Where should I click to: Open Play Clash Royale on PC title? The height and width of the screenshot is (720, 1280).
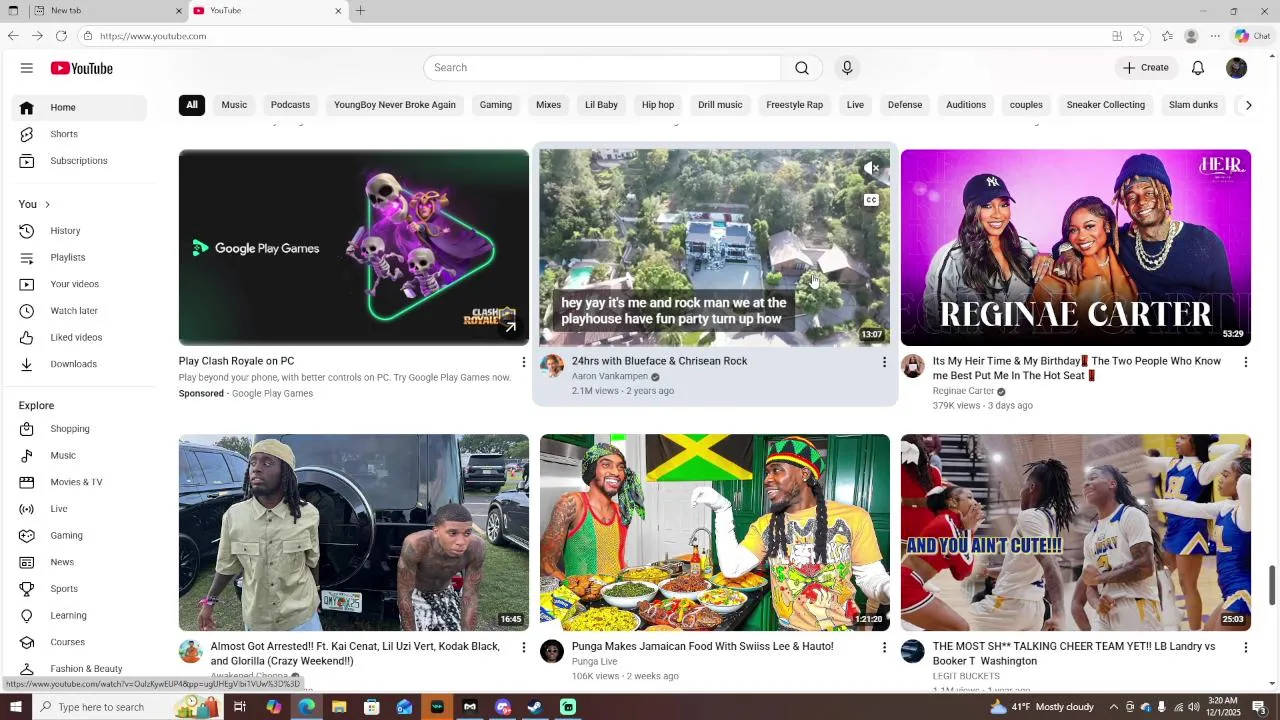[x=236, y=362]
